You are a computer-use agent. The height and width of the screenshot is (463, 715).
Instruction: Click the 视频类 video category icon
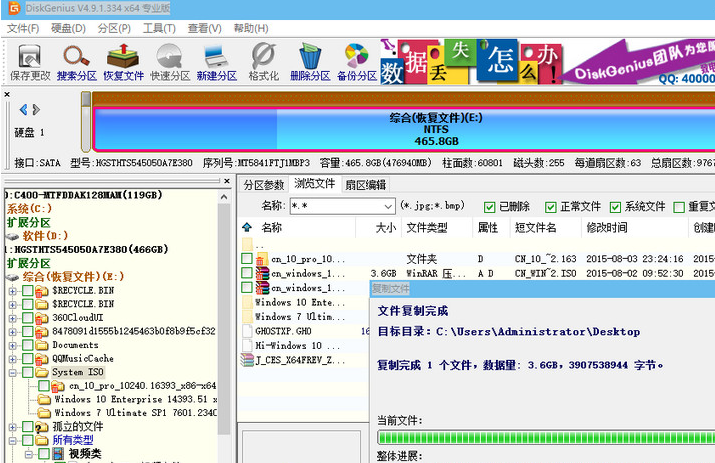[x=58, y=453]
